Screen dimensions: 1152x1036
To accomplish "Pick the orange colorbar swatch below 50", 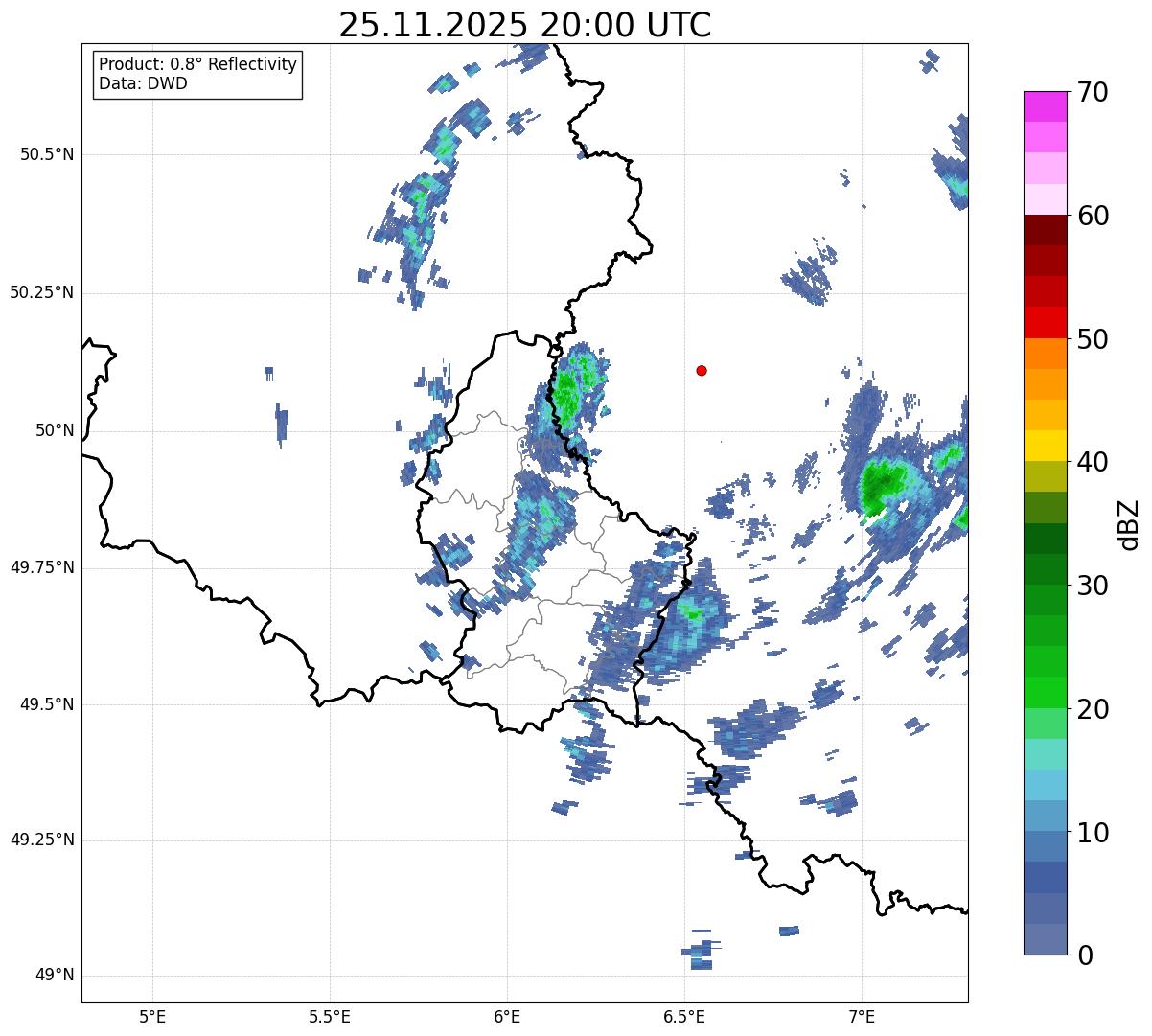I will click(x=1046, y=354).
